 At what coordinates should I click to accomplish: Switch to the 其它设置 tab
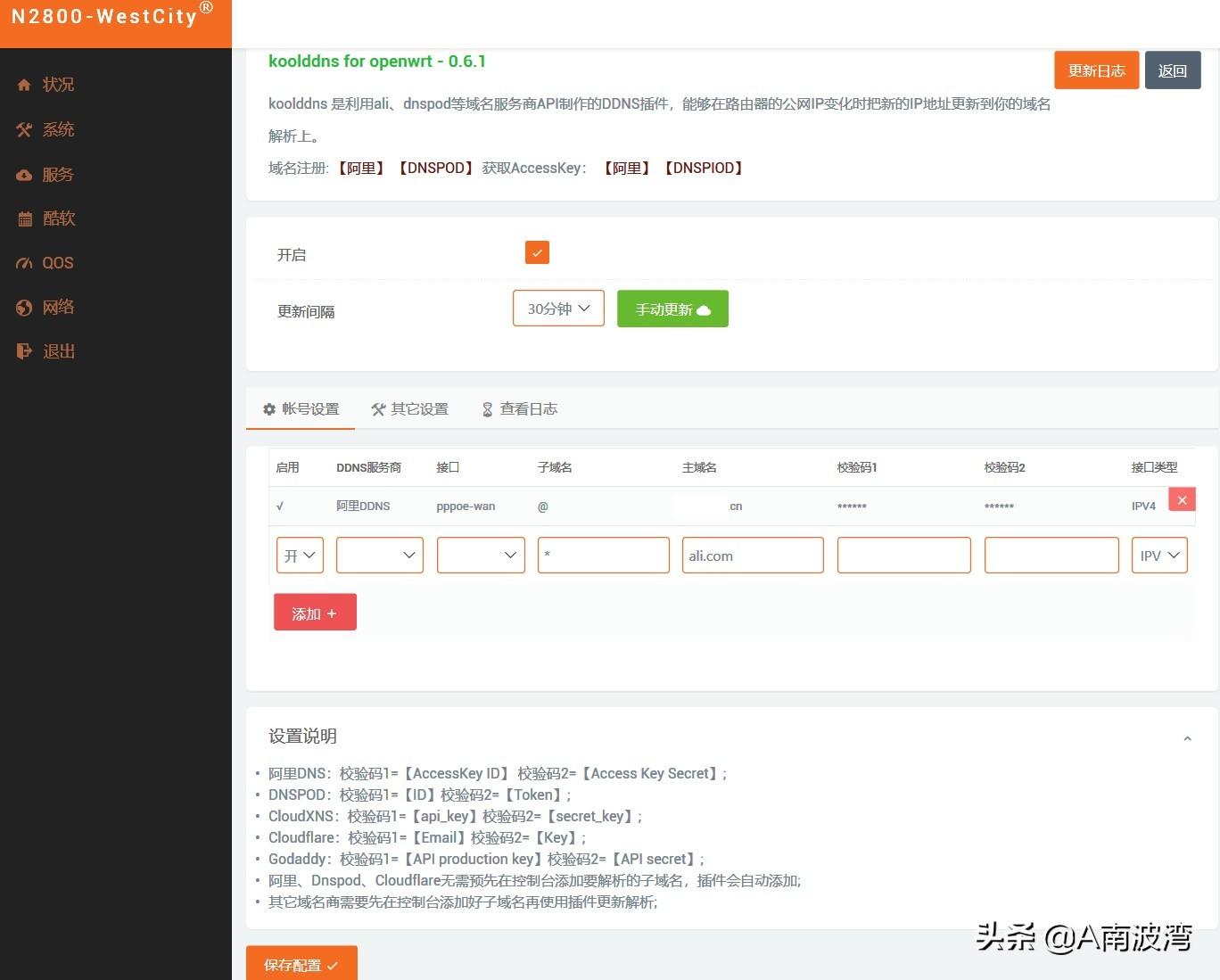pos(410,409)
